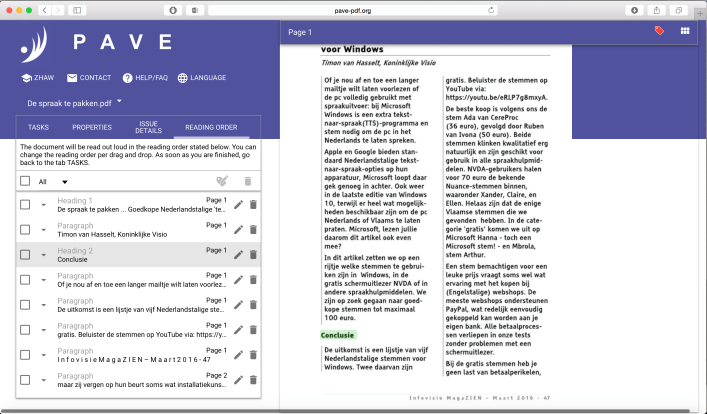Click the pave-pdf.org address bar
The width and height of the screenshot is (707, 414).
(x=353, y=10)
